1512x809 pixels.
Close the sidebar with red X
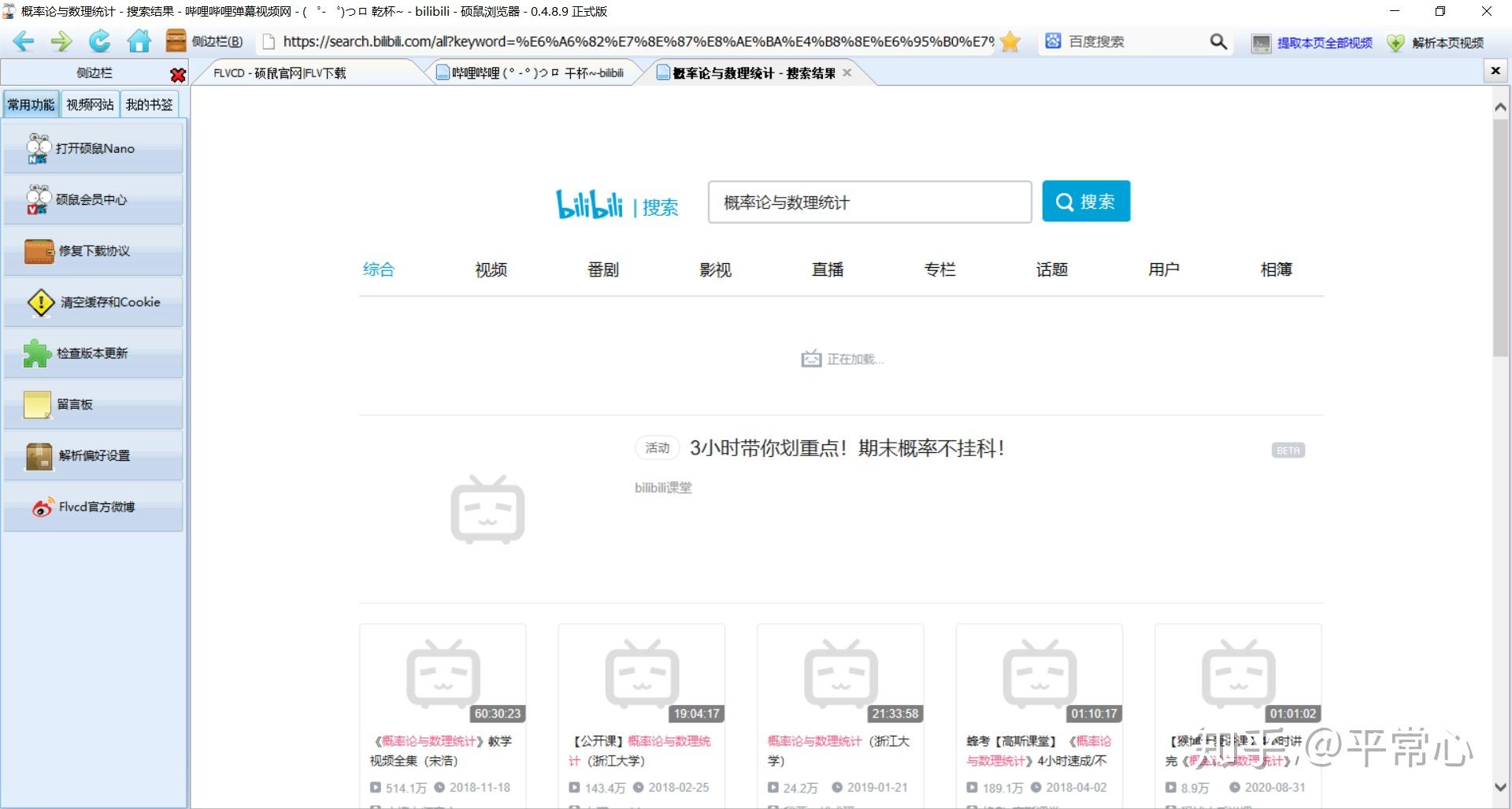[178, 74]
